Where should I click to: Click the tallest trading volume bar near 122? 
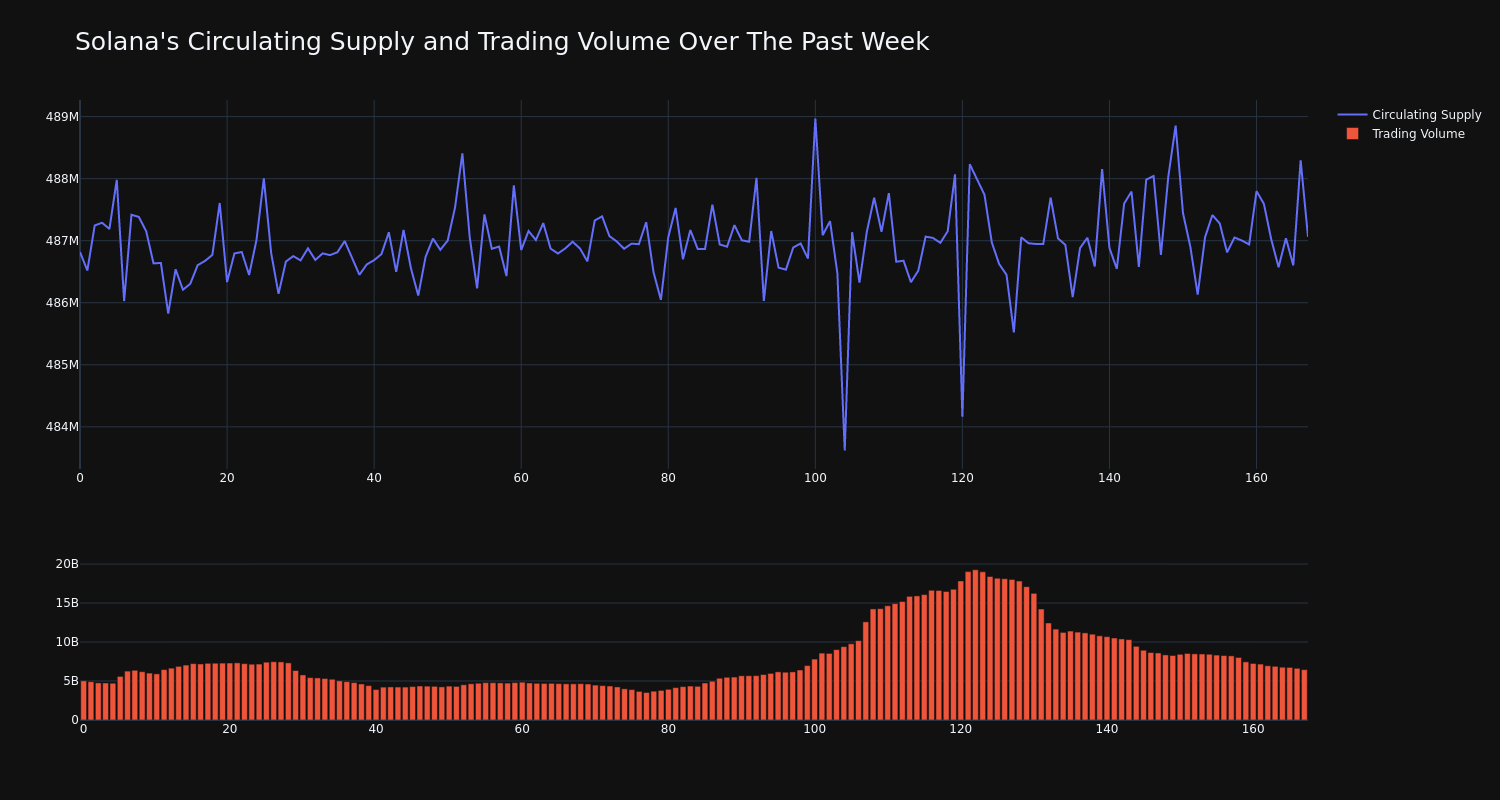[x=975, y=645]
